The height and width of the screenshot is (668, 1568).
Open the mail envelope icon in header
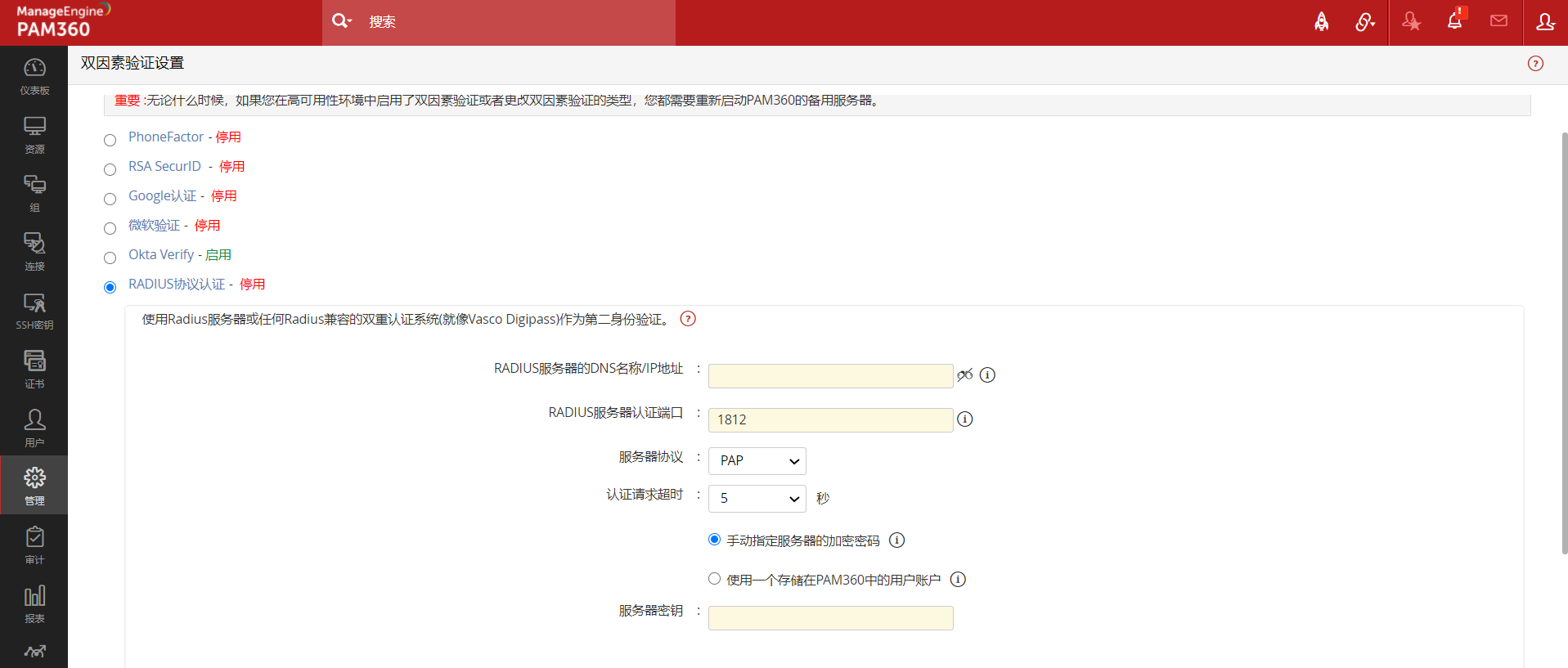click(x=1498, y=22)
